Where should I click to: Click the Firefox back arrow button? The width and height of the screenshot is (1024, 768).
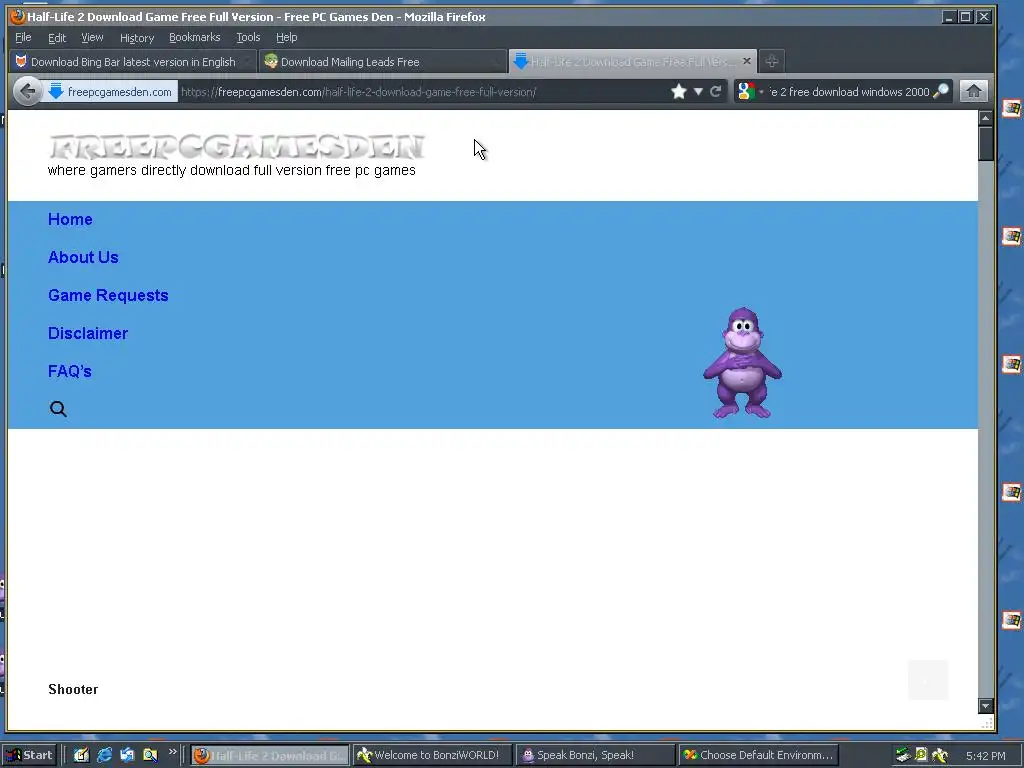[x=27, y=91]
